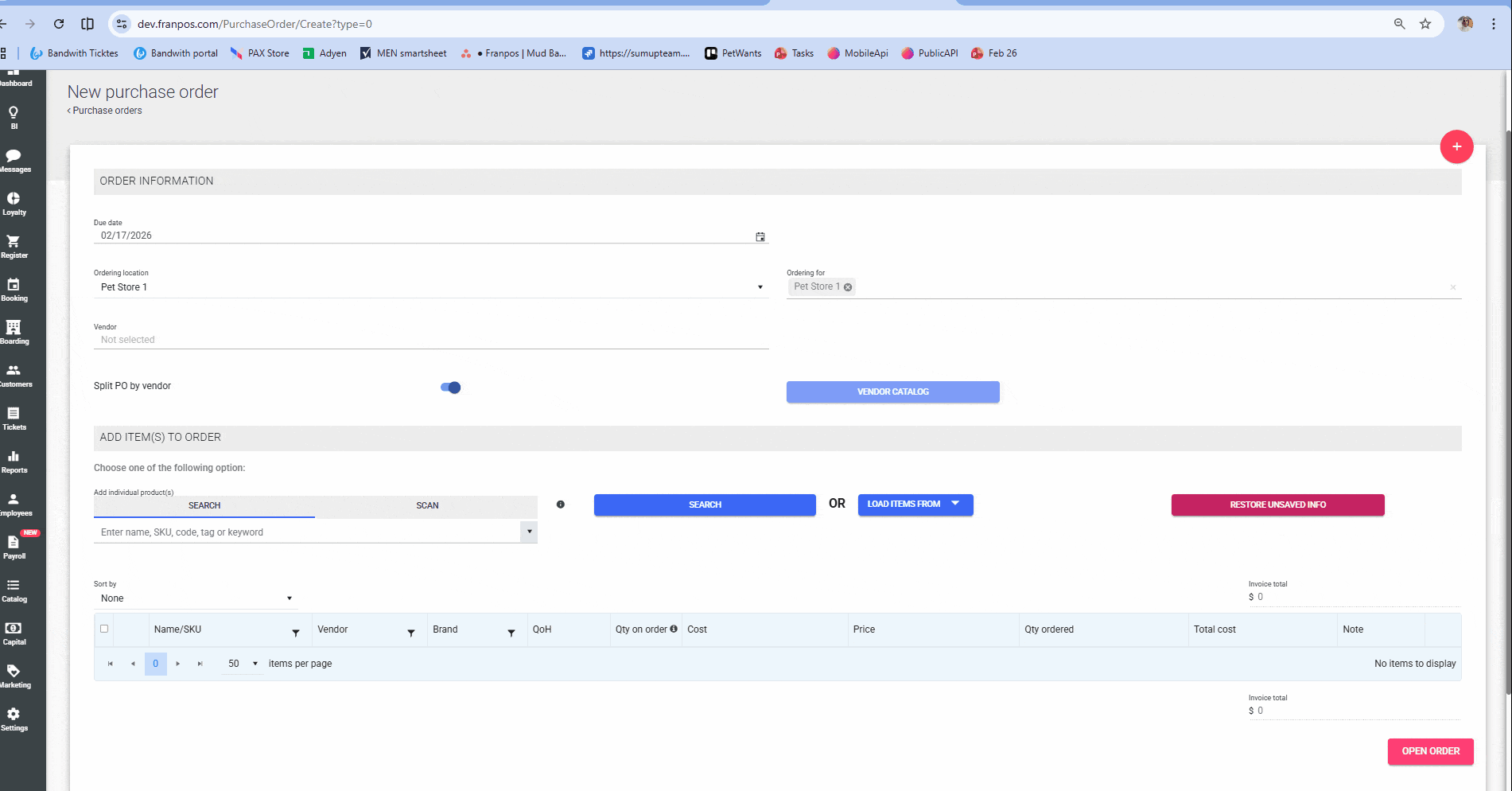Open the Name/SKU column filter icon

pos(295,633)
